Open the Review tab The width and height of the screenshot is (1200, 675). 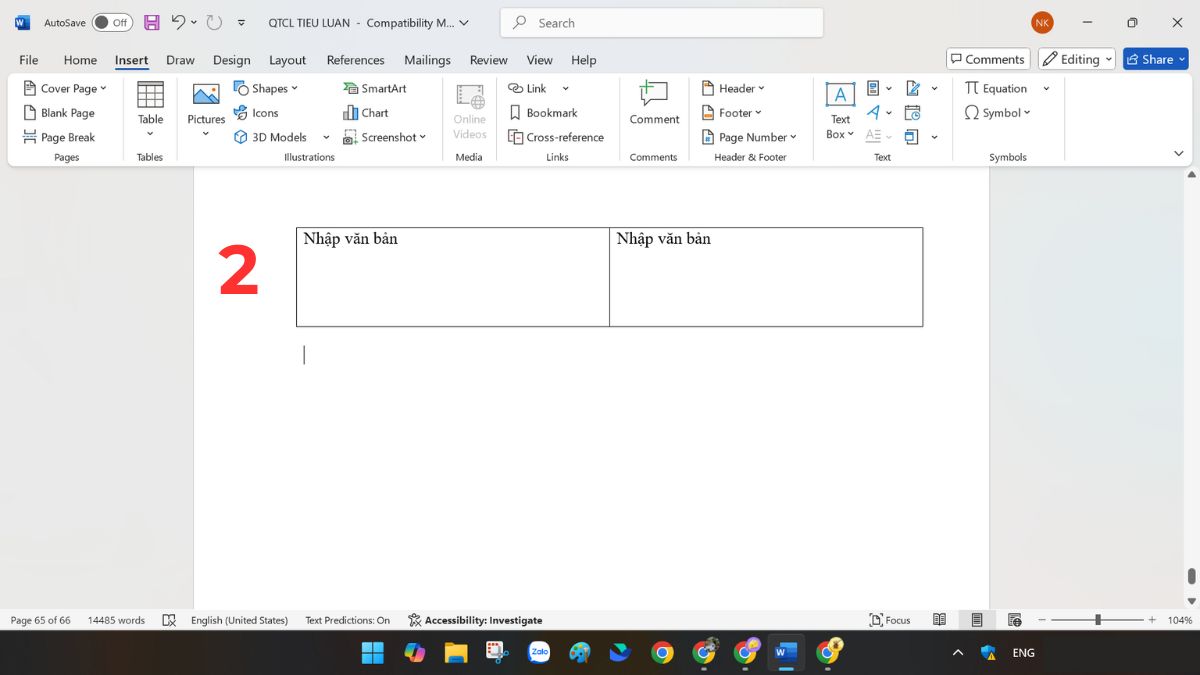(x=489, y=60)
